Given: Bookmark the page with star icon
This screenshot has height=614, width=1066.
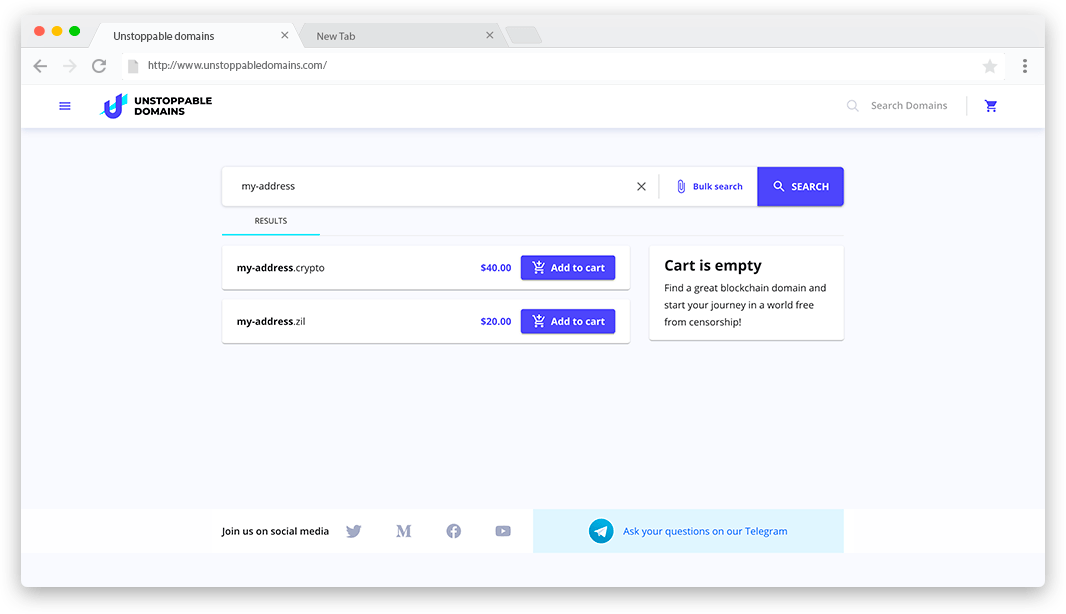Looking at the screenshot, I should [x=990, y=66].
